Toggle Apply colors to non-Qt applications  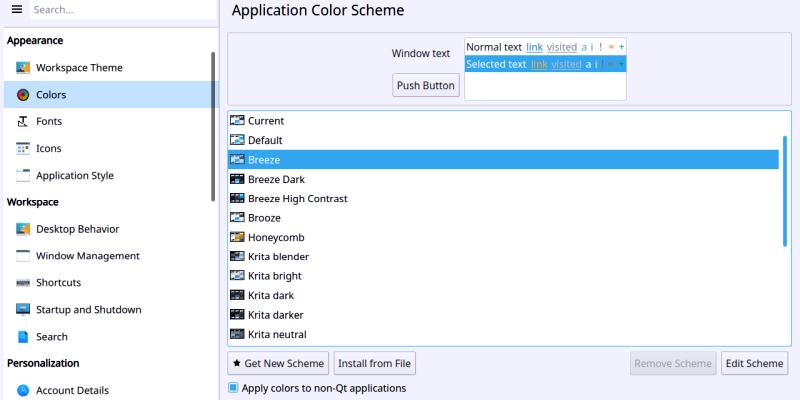tap(234, 388)
